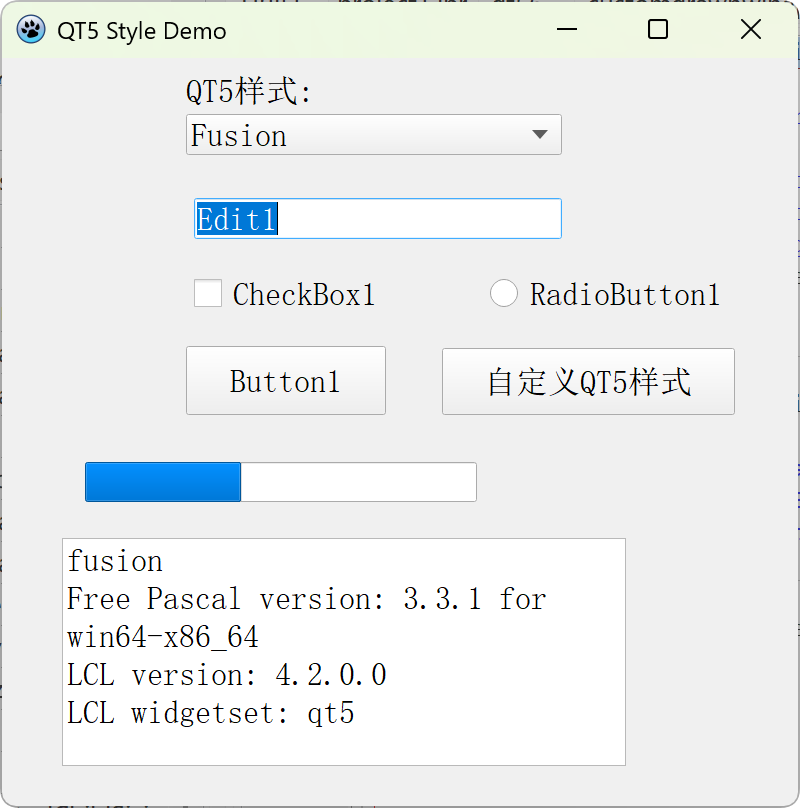This screenshot has height=808, width=800.
Task: Enable the CheckBox1 option
Action: point(208,293)
